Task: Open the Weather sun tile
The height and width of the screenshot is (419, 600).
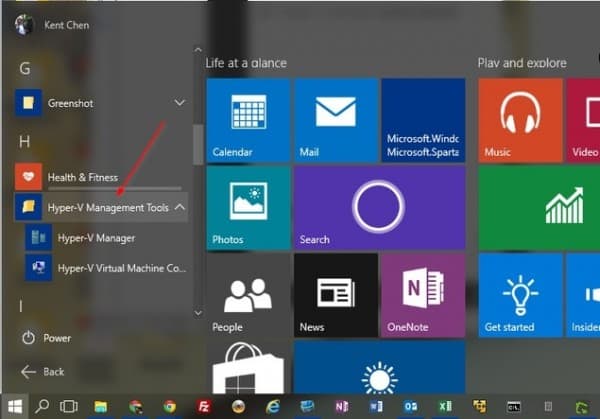Action: [x=380, y=367]
